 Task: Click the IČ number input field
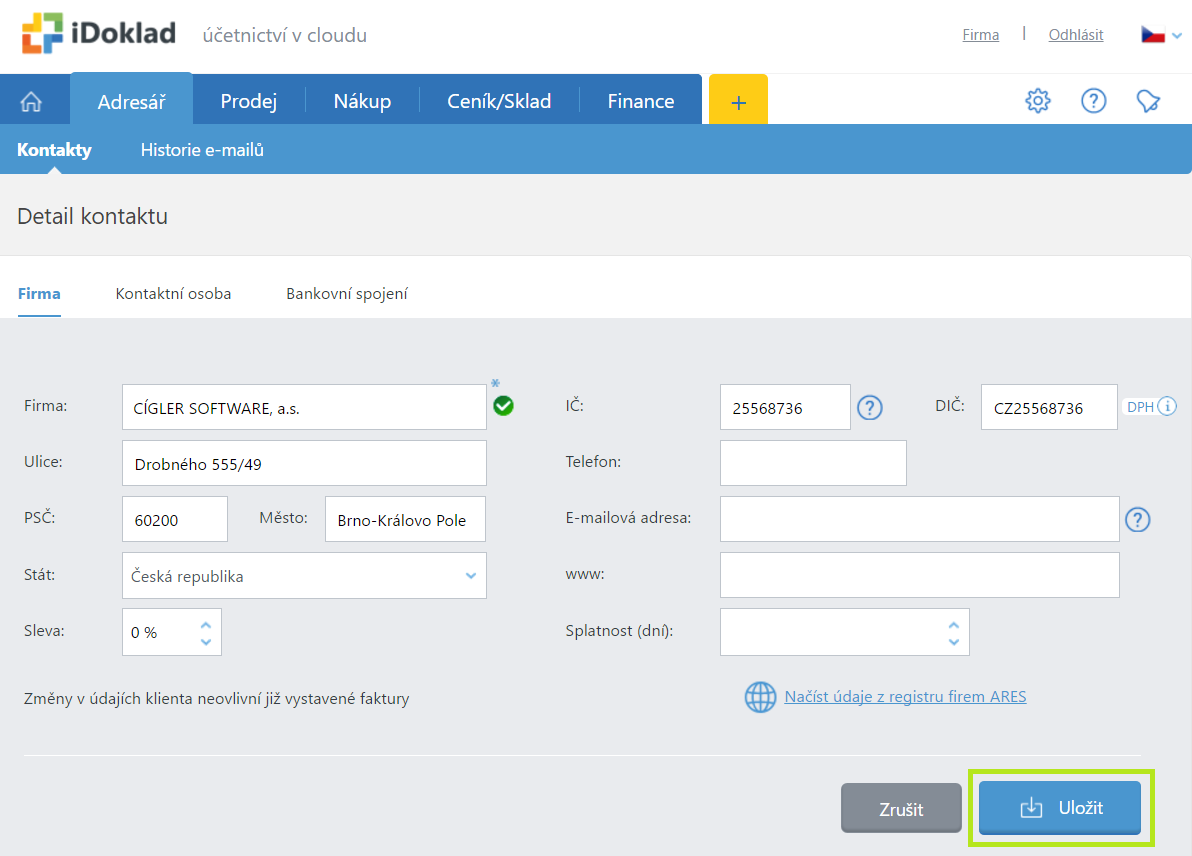coord(785,407)
